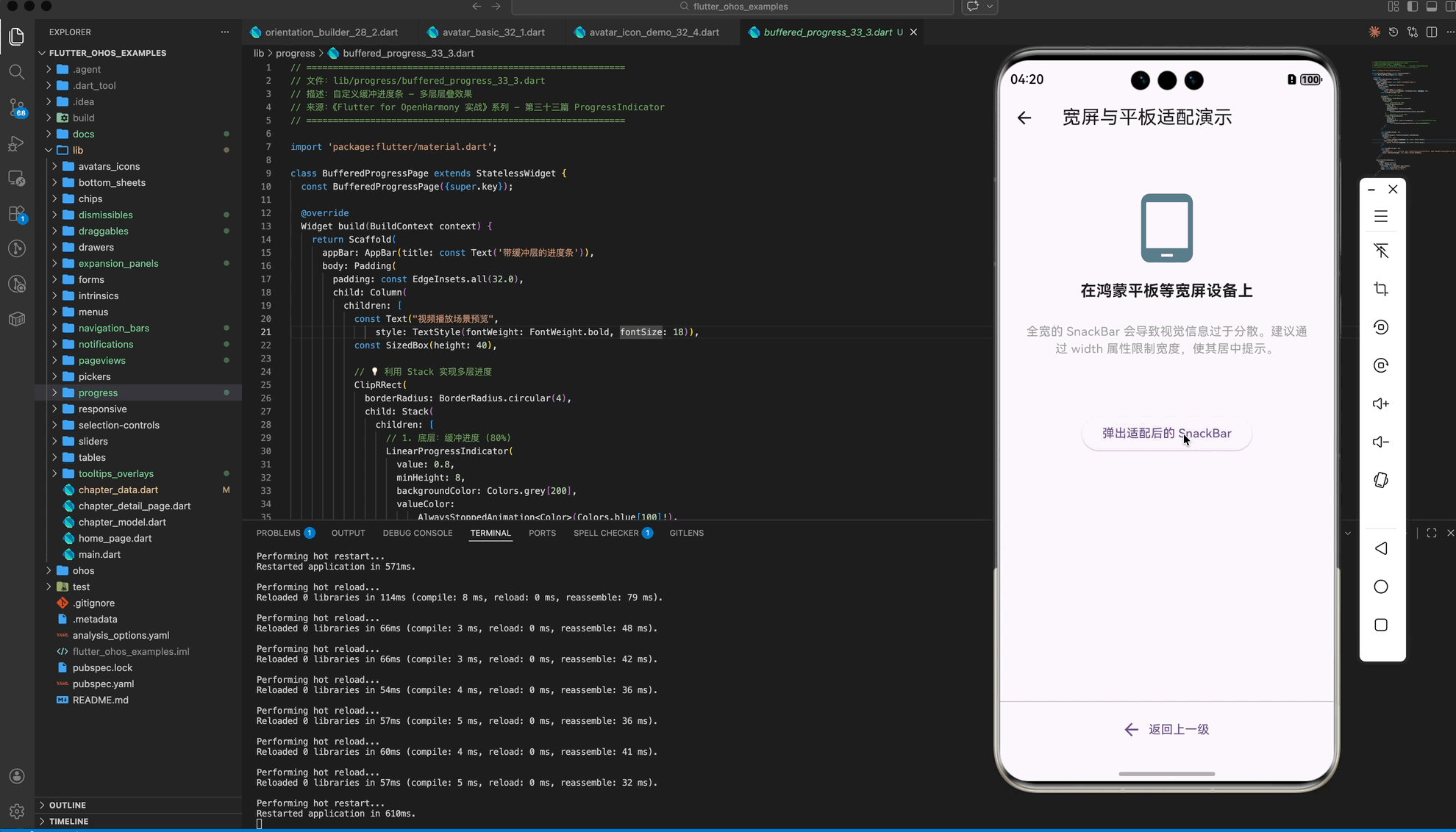
Task: Select the Search icon in activity bar
Action: tap(16, 71)
